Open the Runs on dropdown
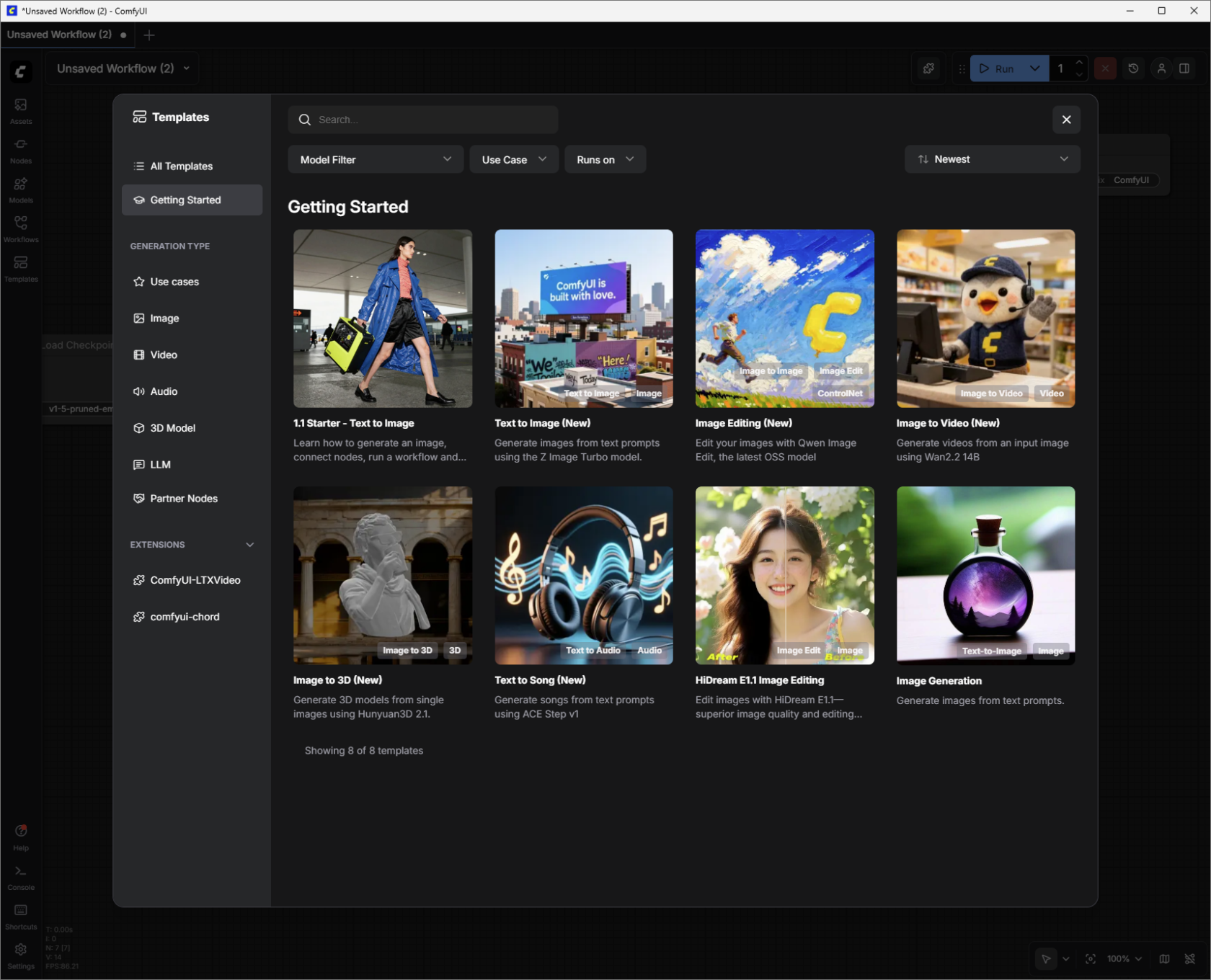This screenshot has height=980, width=1211. point(605,159)
